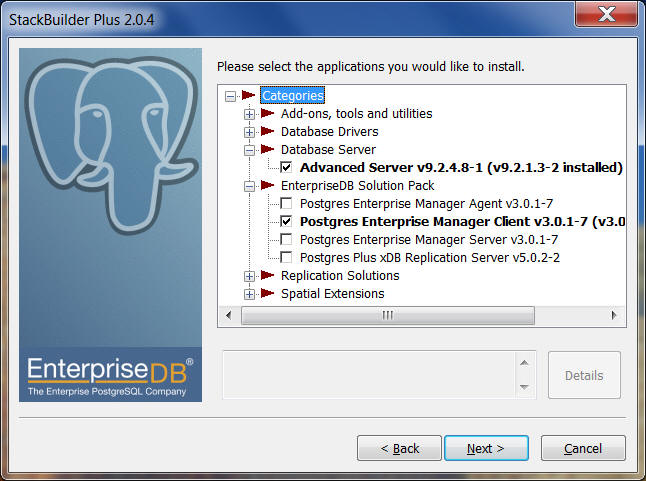Click the description box down arrow
The image size is (646, 481).
click(524, 387)
